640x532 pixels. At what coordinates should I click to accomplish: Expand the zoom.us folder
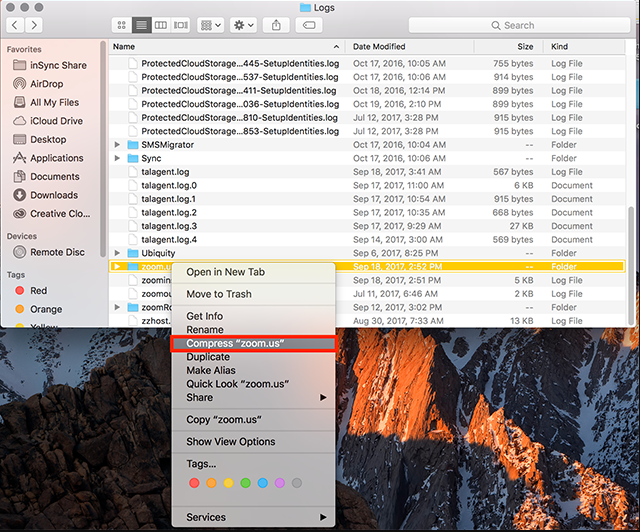pos(117,267)
